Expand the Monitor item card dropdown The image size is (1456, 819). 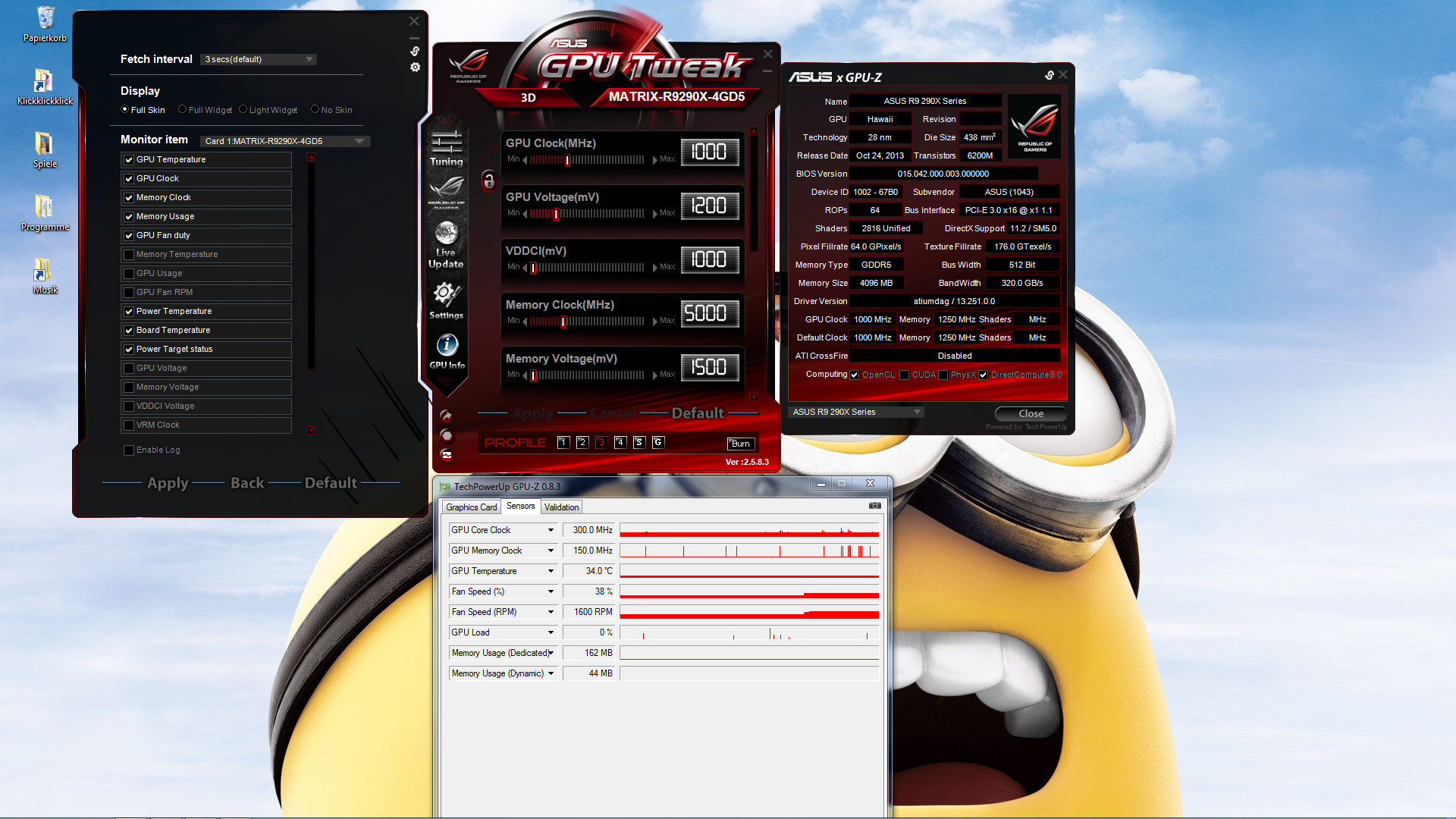click(359, 141)
